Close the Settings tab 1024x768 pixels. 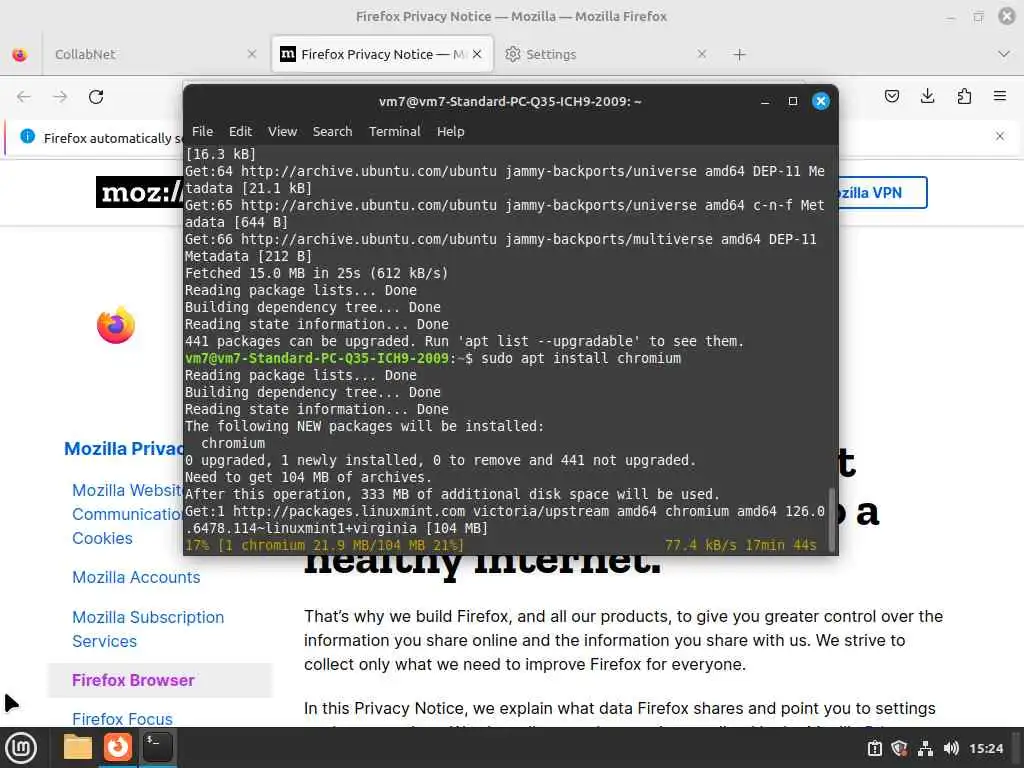click(701, 54)
